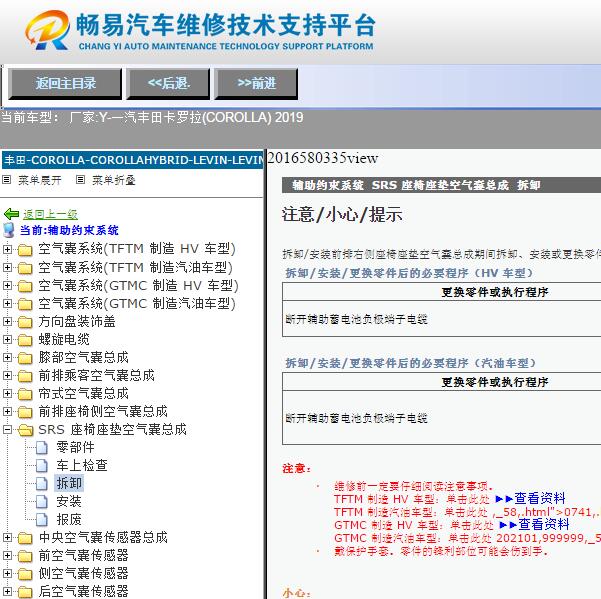This screenshot has width=601, height=599.
Task: Expand the 中央空气囊传感器总成 node
Action: click(7, 537)
